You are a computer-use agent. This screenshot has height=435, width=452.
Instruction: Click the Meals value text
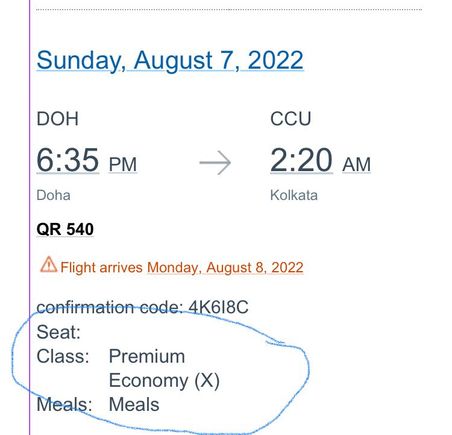(x=134, y=404)
